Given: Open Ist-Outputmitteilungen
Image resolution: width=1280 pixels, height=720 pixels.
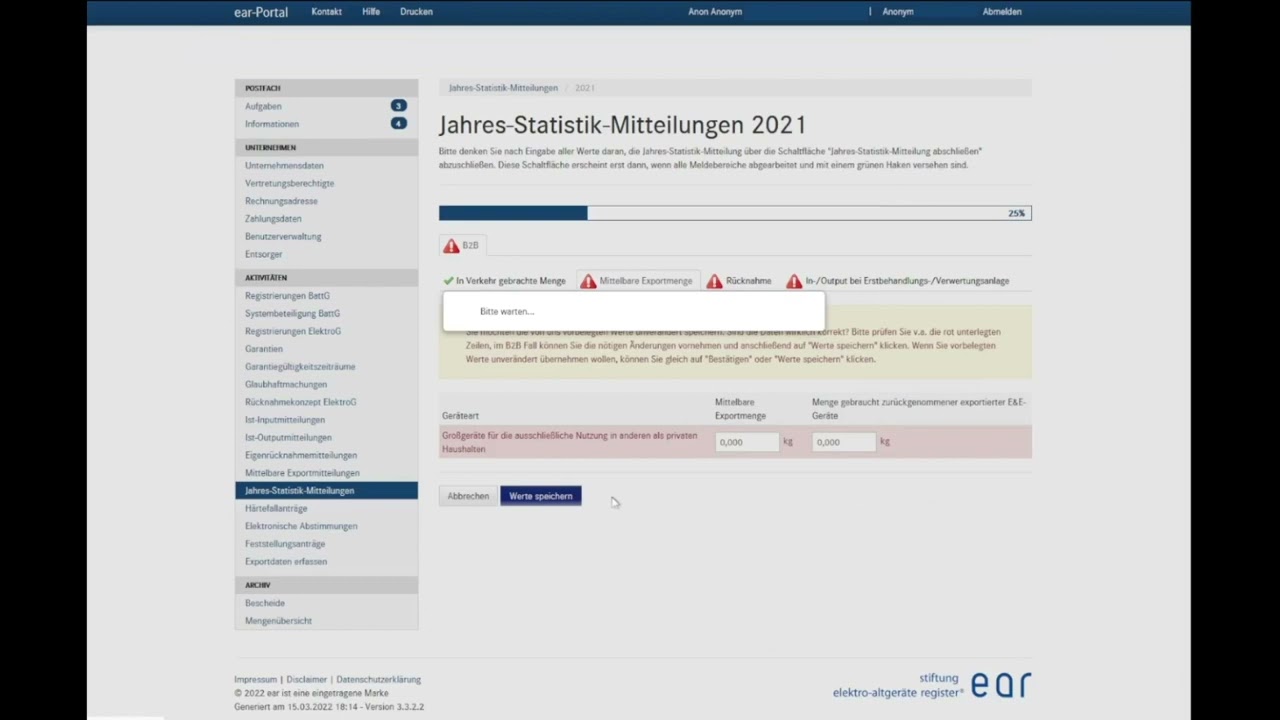Looking at the screenshot, I should coord(288,438).
